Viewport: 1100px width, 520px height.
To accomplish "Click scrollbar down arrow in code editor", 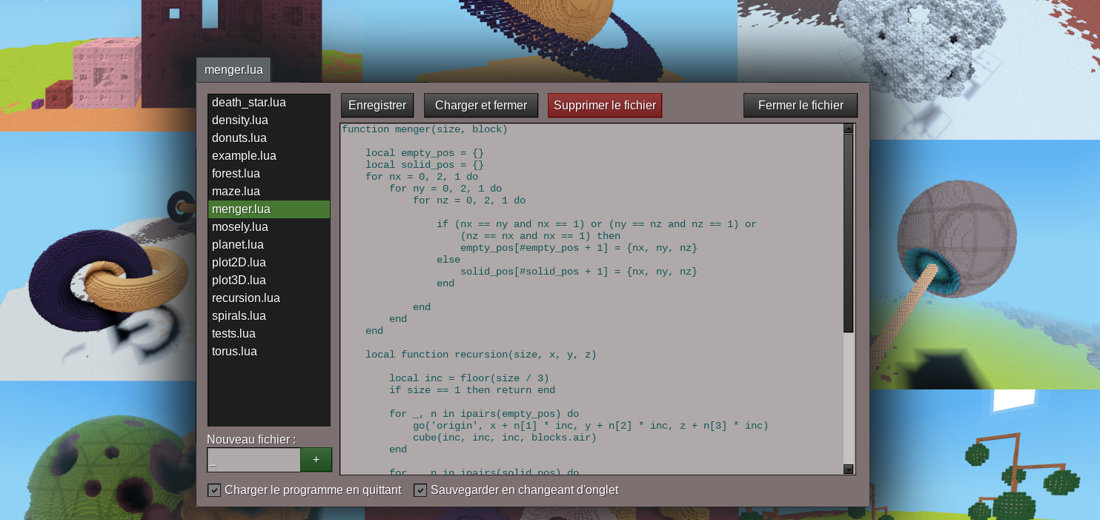I will coord(848,469).
